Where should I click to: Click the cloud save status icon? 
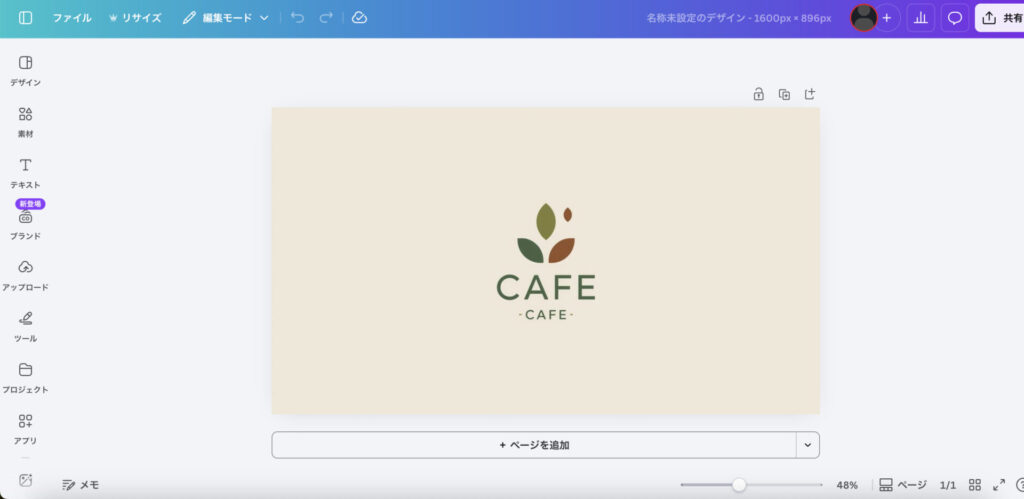(x=359, y=18)
